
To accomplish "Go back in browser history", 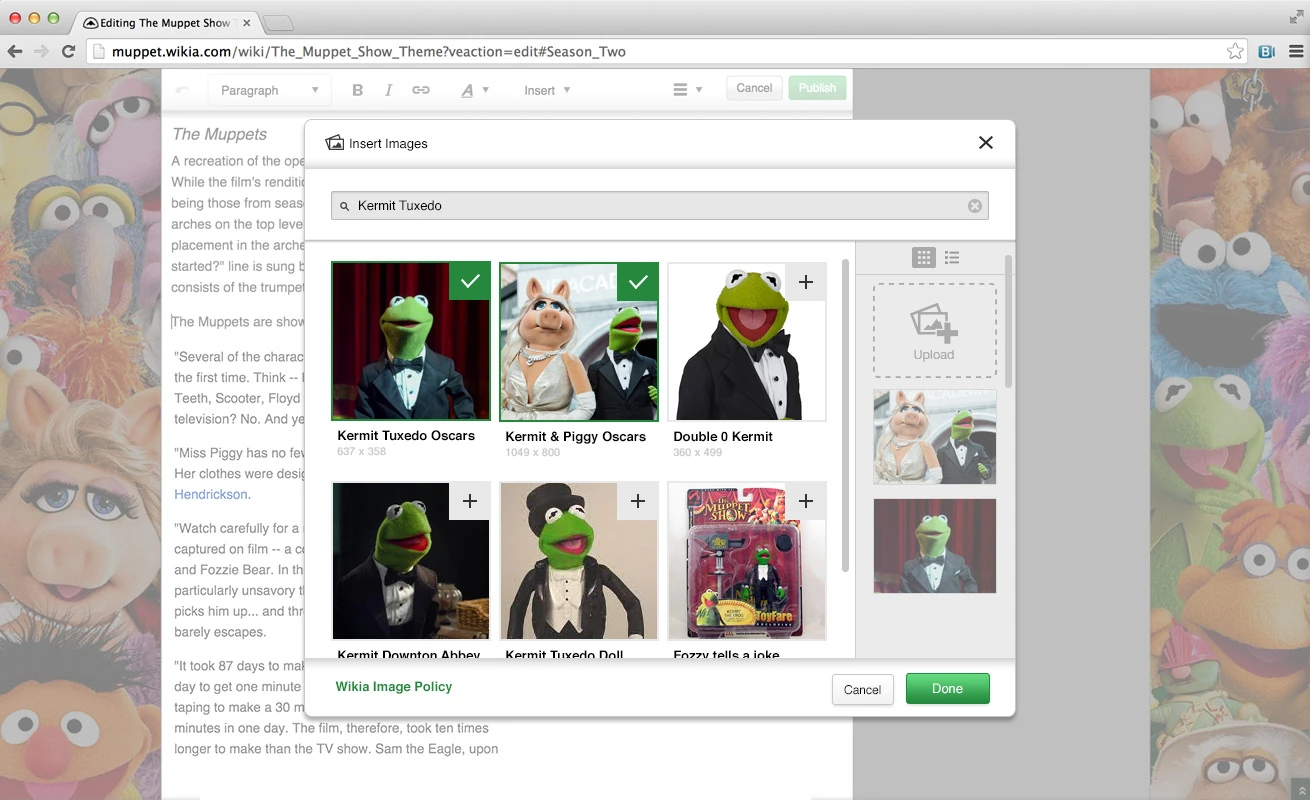I will pos(16,51).
